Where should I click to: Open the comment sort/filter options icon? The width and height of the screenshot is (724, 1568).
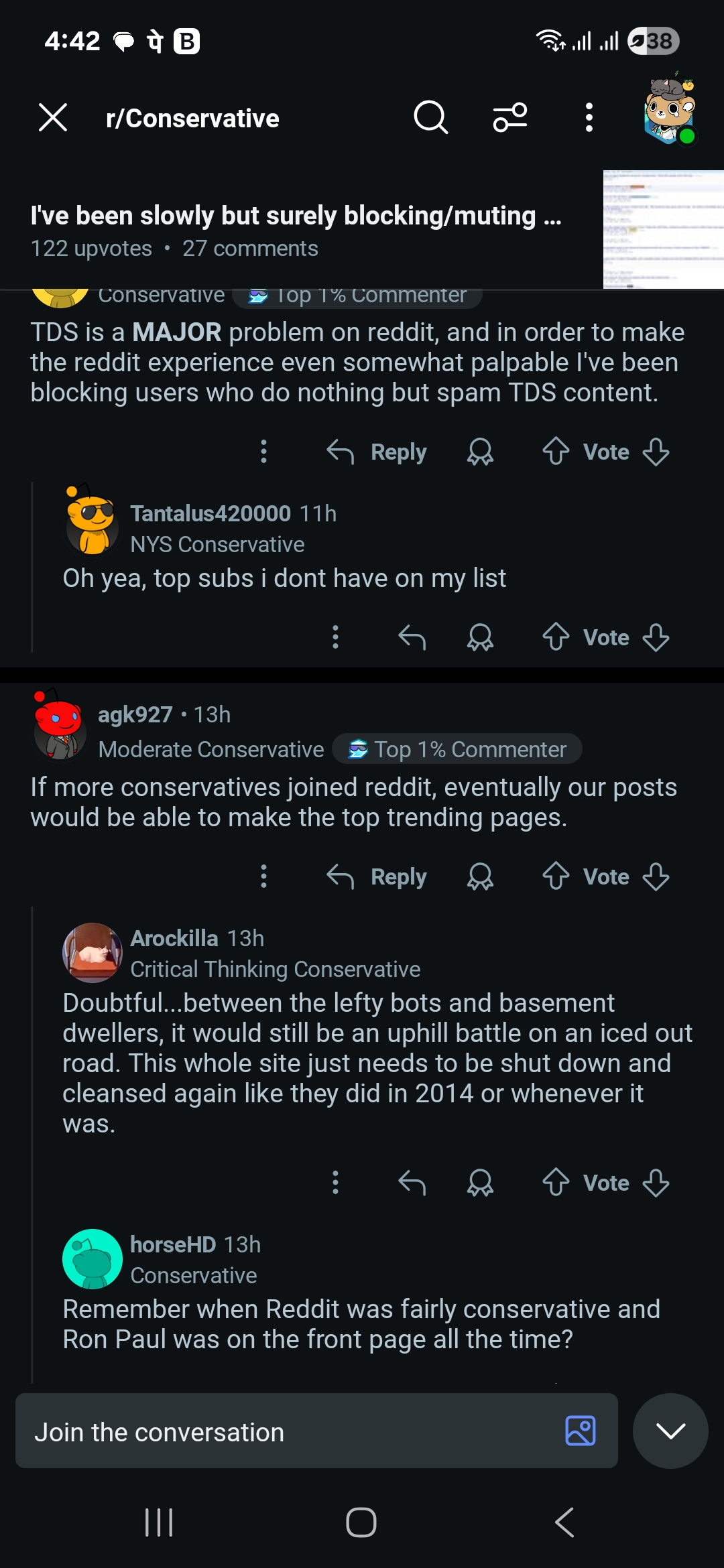tap(510, 118)
